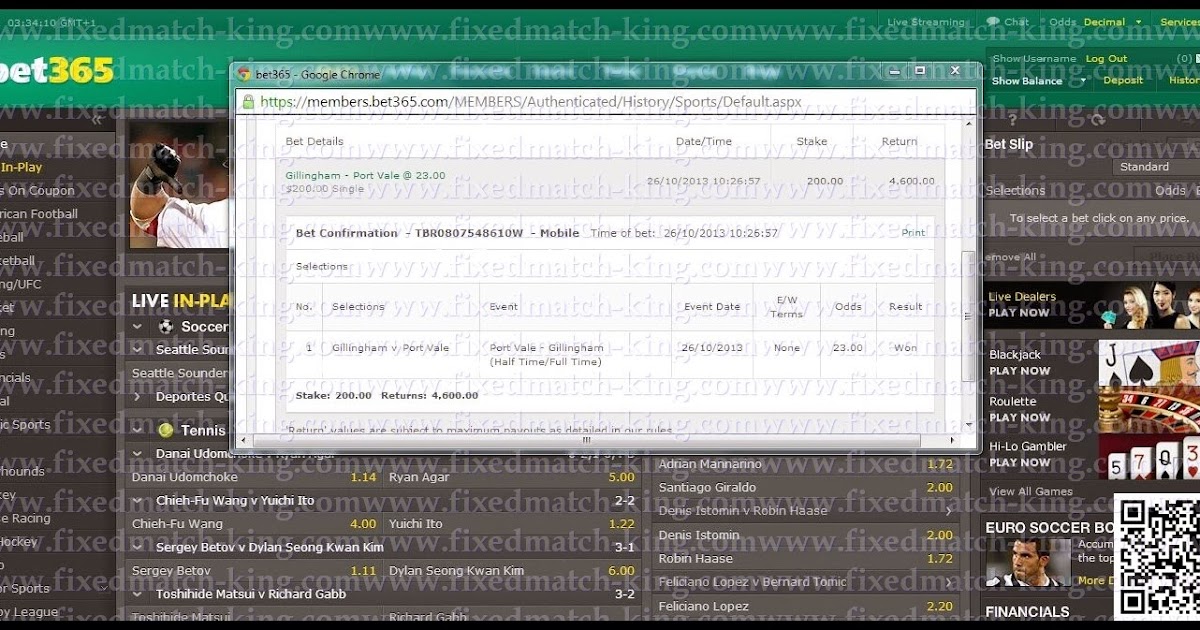This screenshot has width=1200, height=630.
Task: Open the bet slip Standard type dropdown
Action: (1155, 168)
